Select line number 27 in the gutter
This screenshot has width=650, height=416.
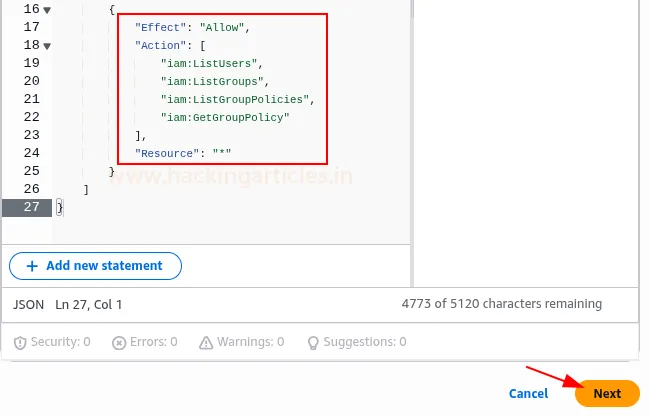(x=30, y=207)
